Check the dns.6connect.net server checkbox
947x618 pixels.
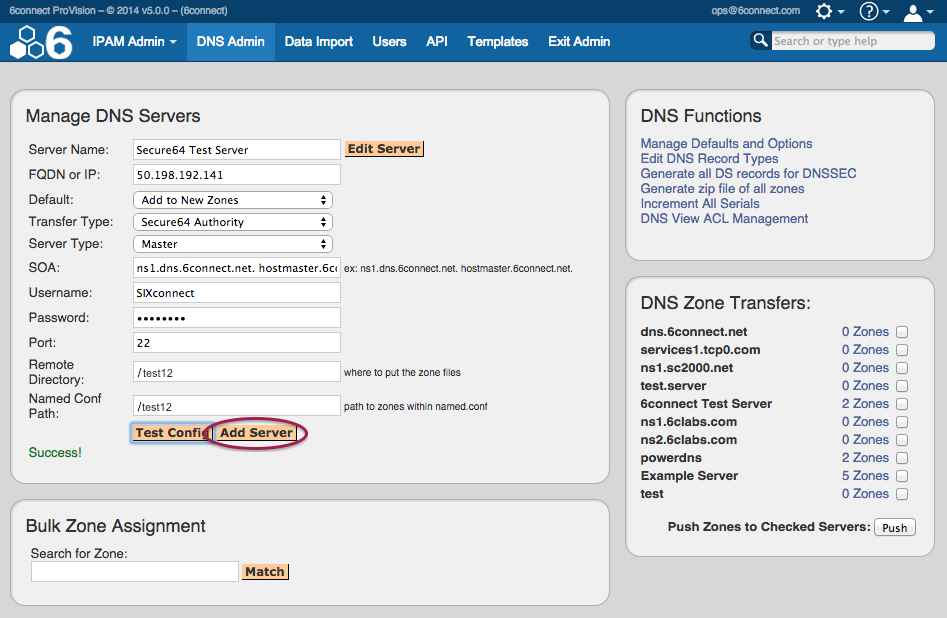pyautogui.click(x=902, y=332)
